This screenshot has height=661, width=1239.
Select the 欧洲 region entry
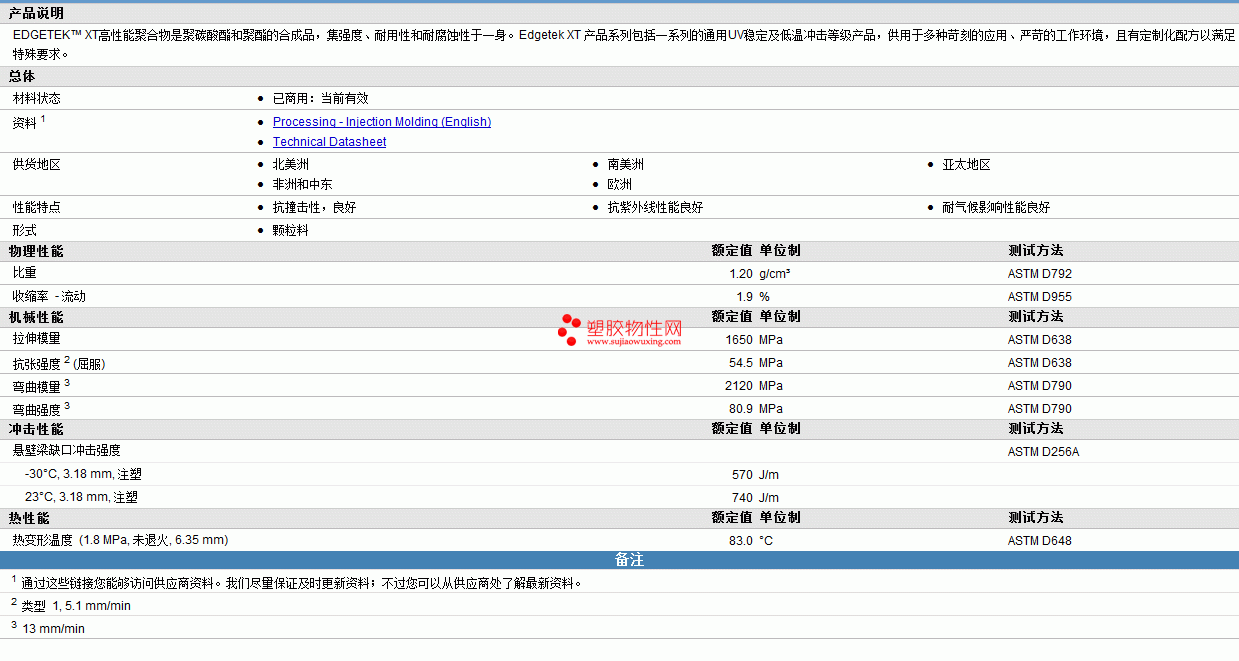click(620, 184)
